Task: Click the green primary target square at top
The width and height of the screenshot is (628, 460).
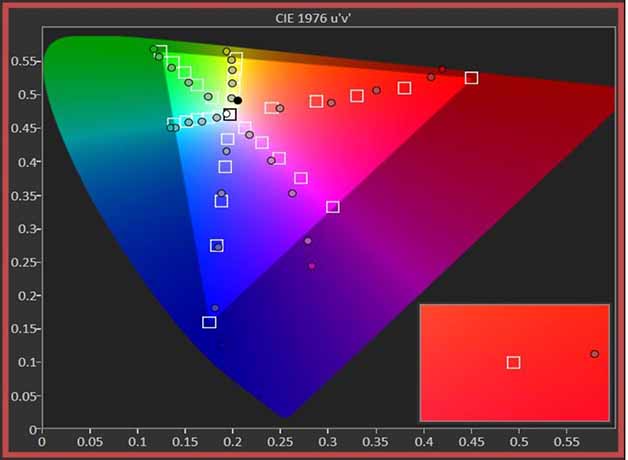Action: (160, 52)
